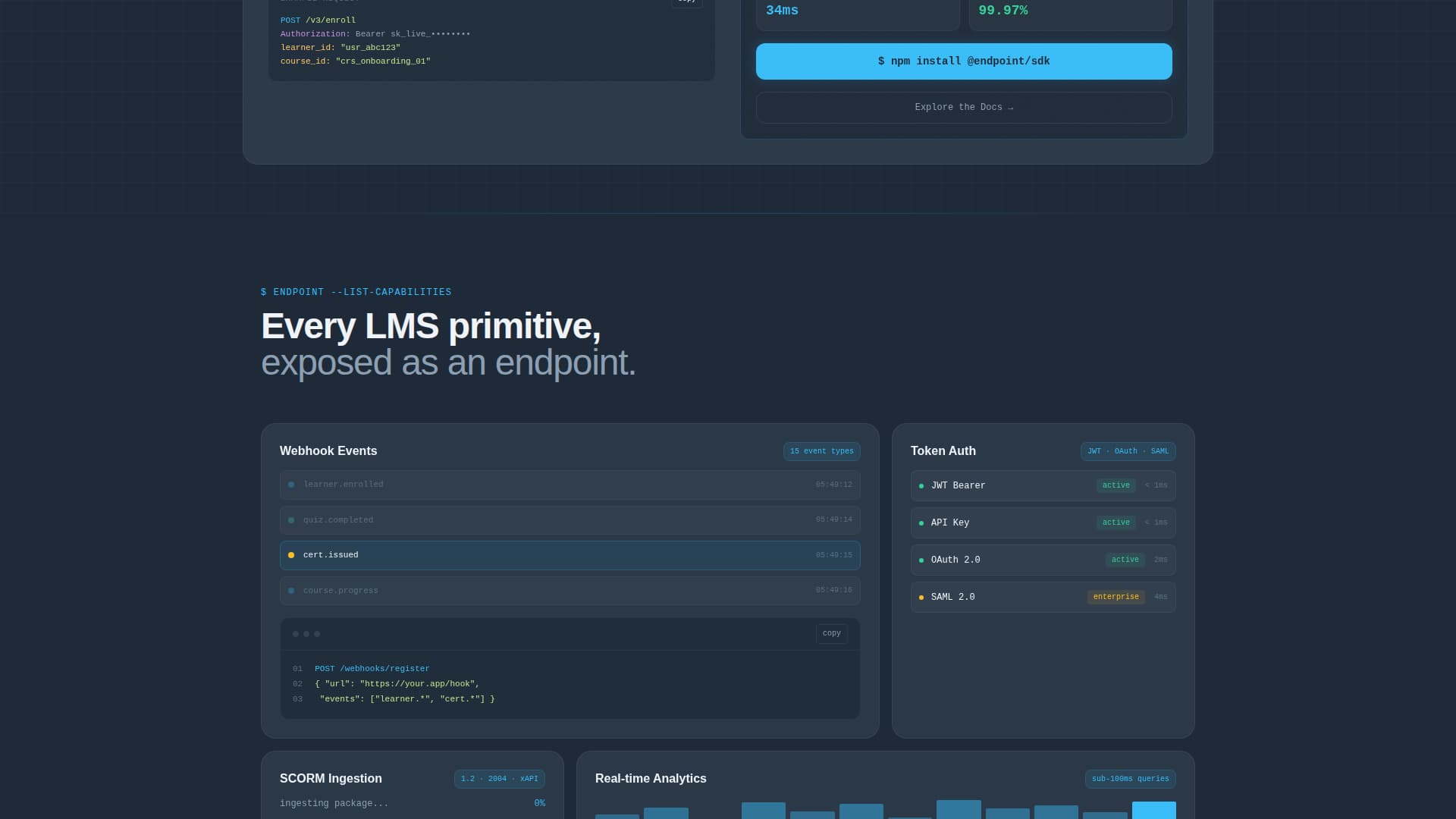Click the status dot beside learner.enrolled

pos(291,485)
